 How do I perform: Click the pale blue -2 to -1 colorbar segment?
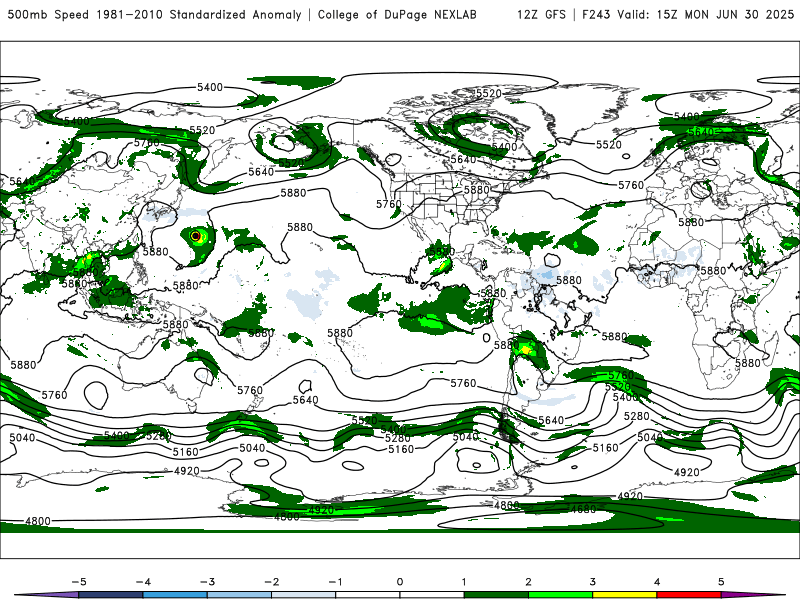pyautogui.click(x=304, y=595)
